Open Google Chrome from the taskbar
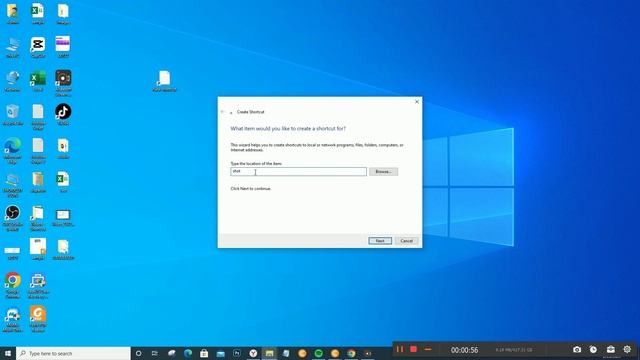This screenshot has height=360, width=640. click(x=351, y=353)
